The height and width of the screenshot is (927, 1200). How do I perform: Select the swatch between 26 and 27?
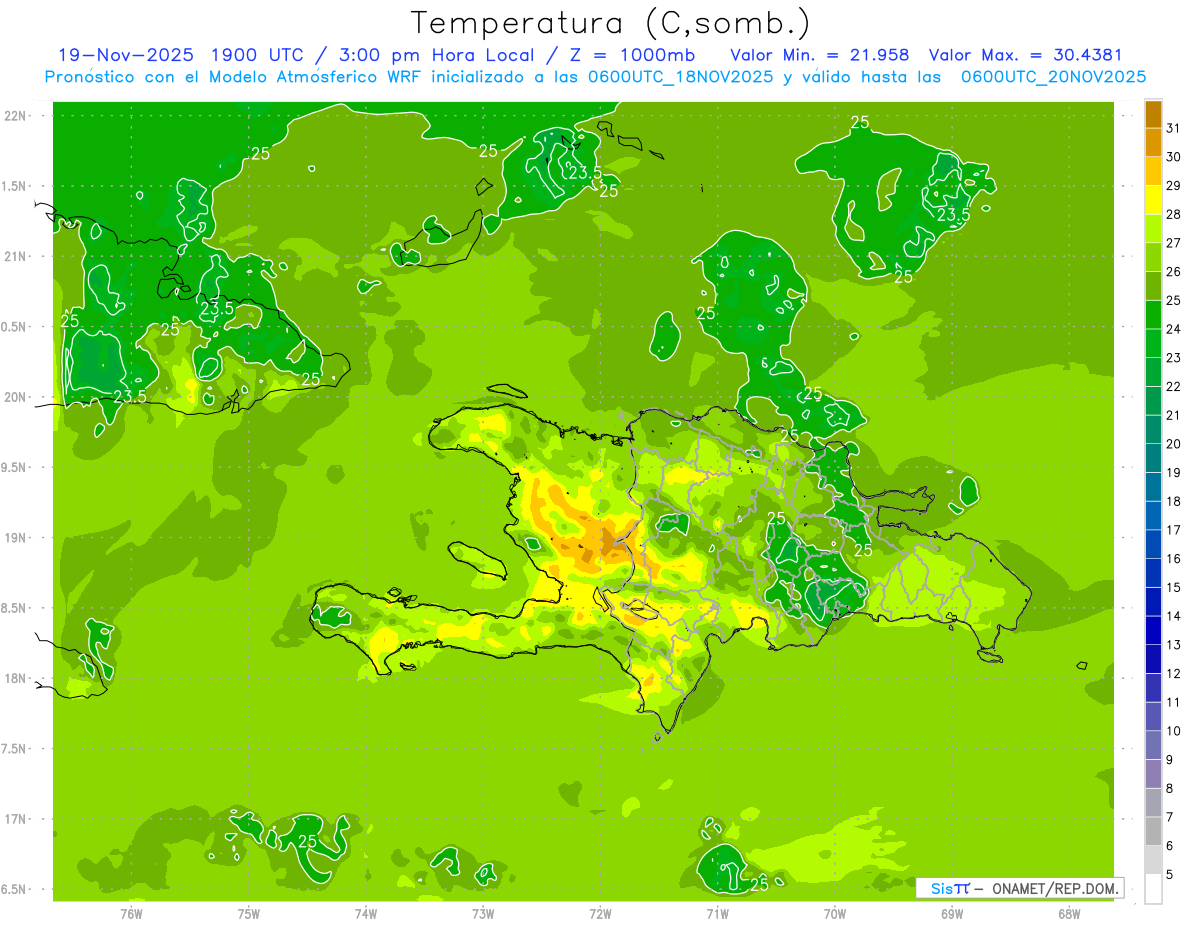pos(1153,257)
